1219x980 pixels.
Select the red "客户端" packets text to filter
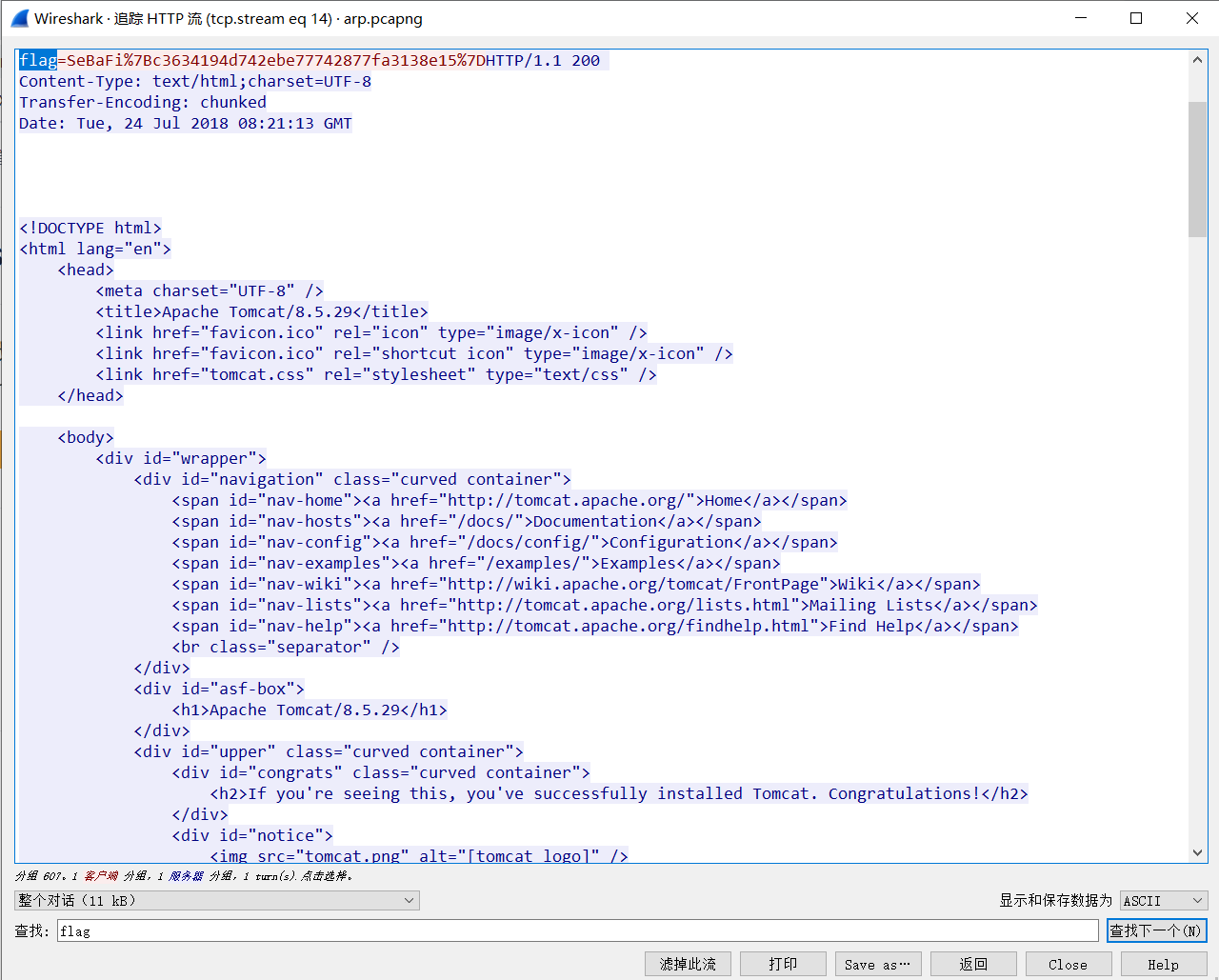point(102,875)
